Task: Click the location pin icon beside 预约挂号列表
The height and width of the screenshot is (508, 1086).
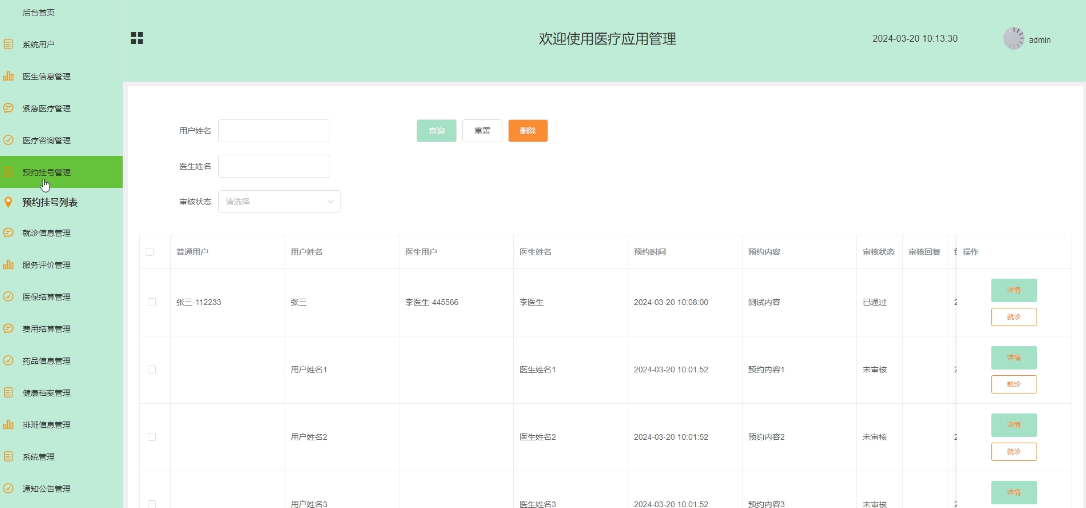Action: click(x=8, y=202)
